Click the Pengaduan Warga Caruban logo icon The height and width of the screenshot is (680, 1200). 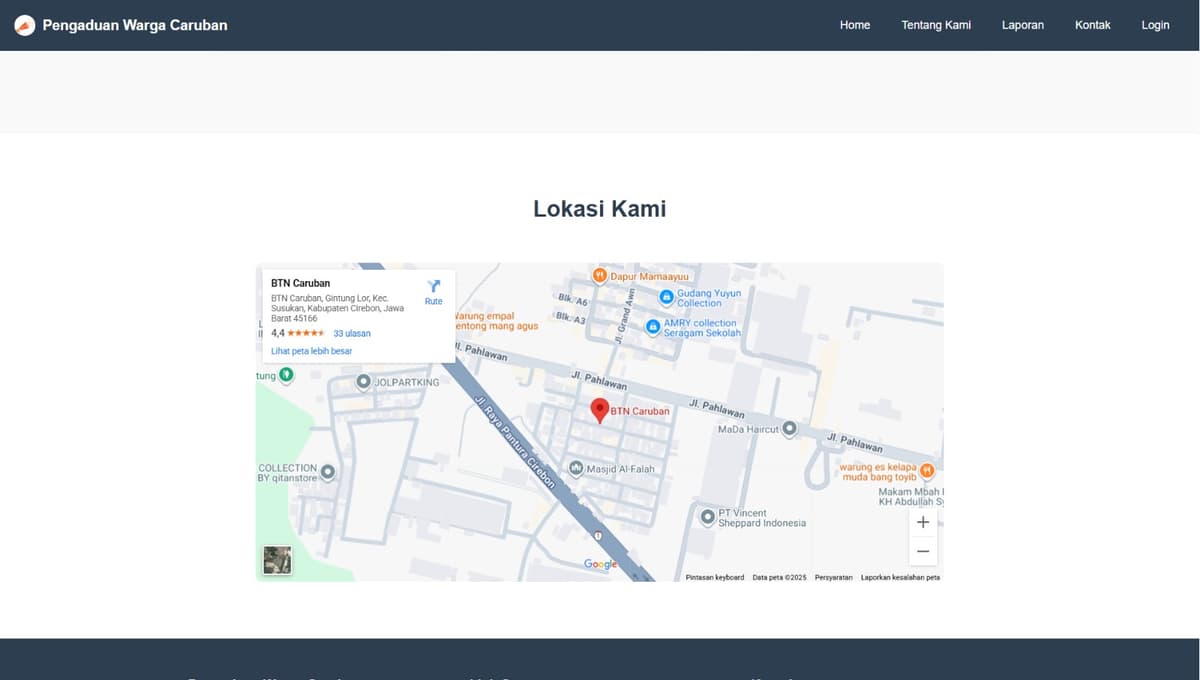(25, 25)
